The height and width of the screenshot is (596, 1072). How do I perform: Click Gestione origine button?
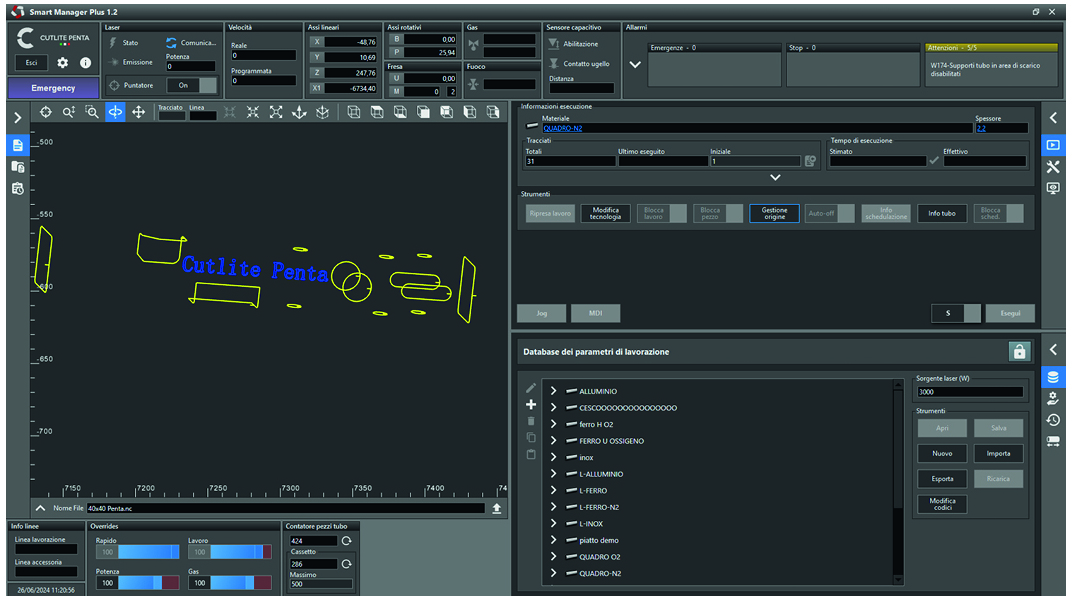[775, 213]
